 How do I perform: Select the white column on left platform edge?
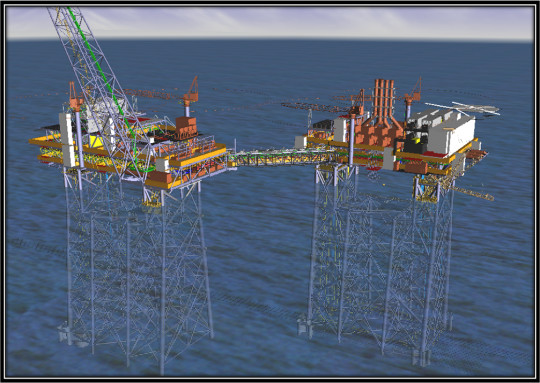(x=66, y=140)
